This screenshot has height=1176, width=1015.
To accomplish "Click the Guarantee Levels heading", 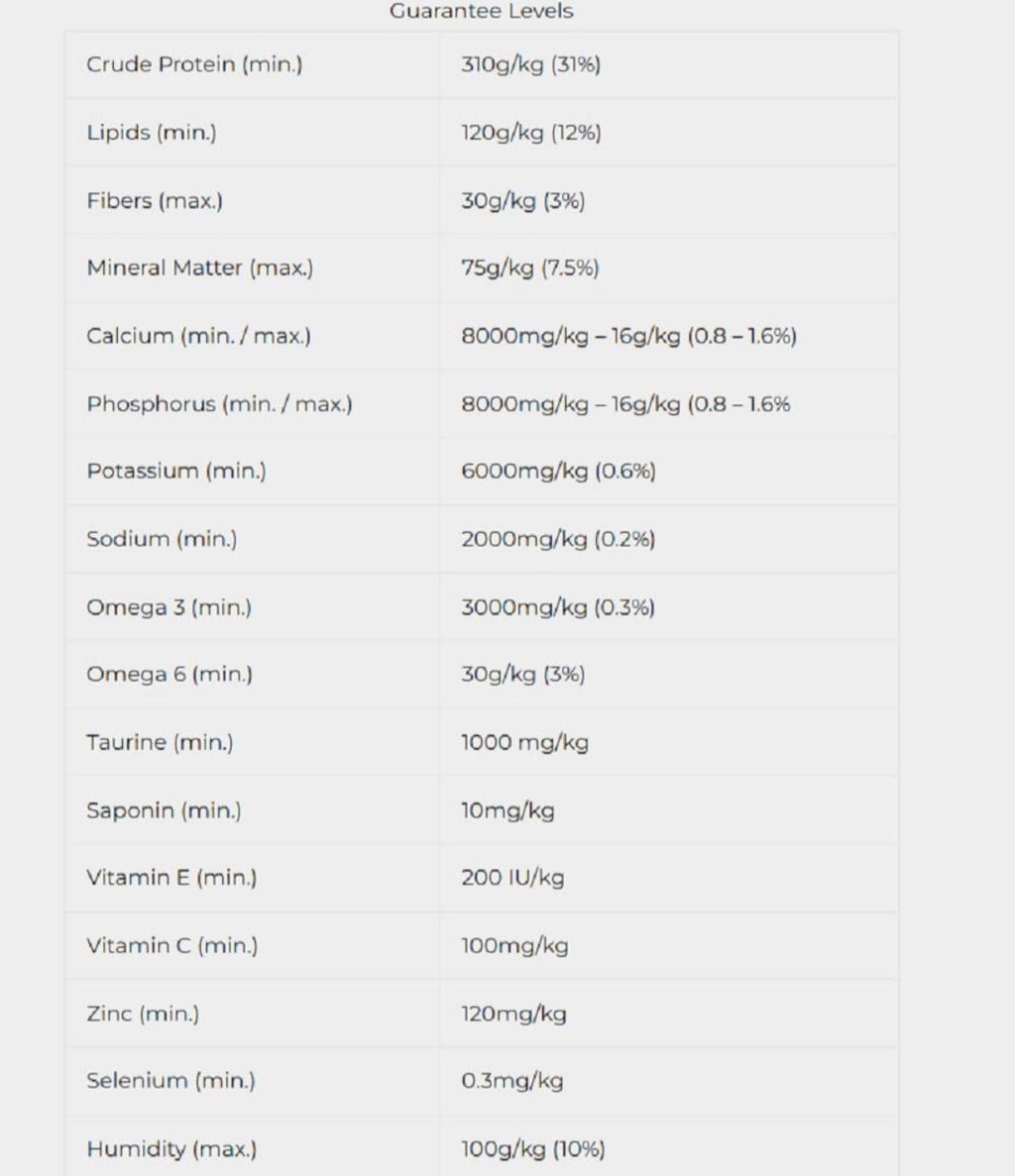I will 482,11.
